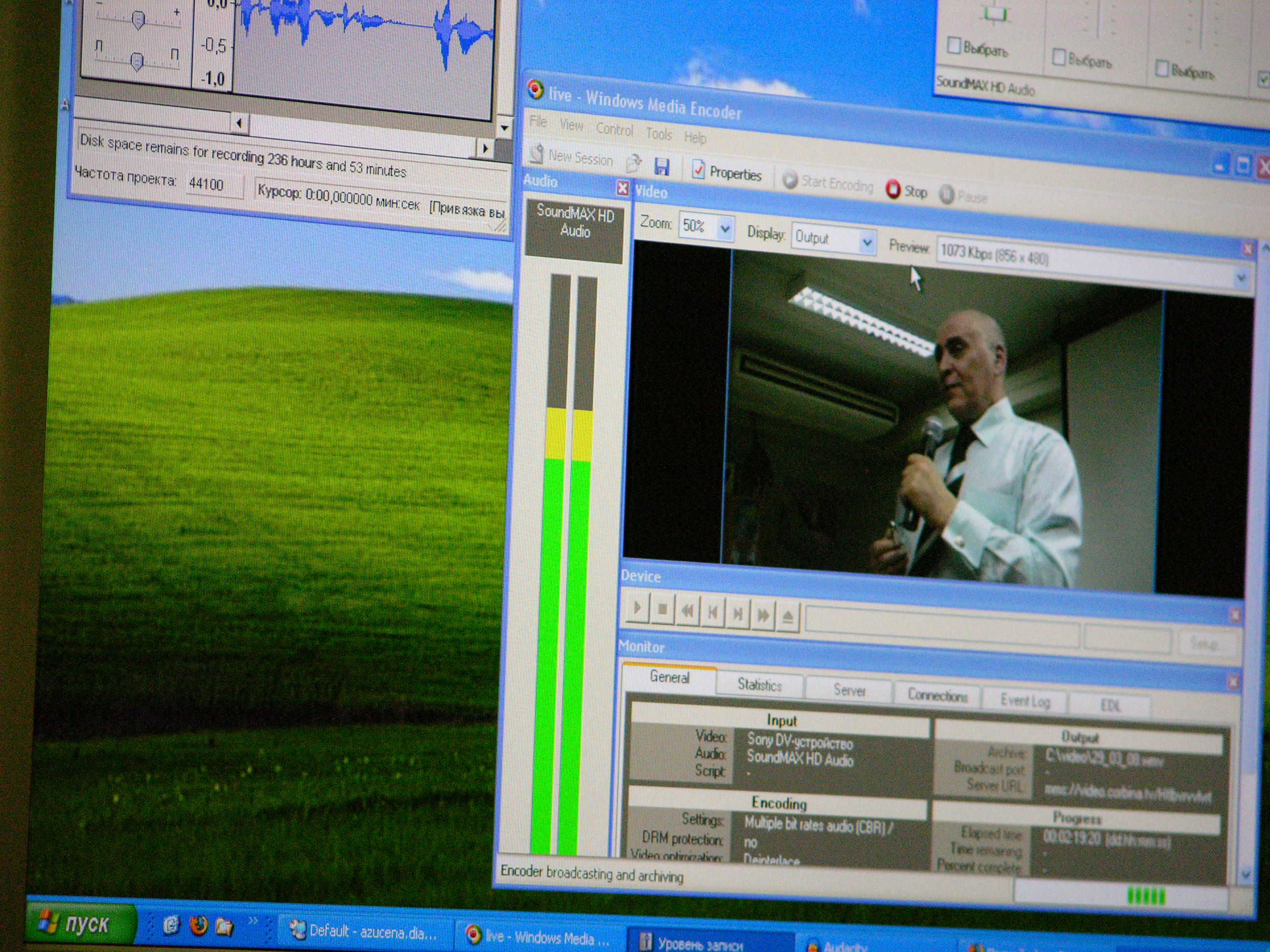Click the video preview of the speaker

tap(942, 422)
